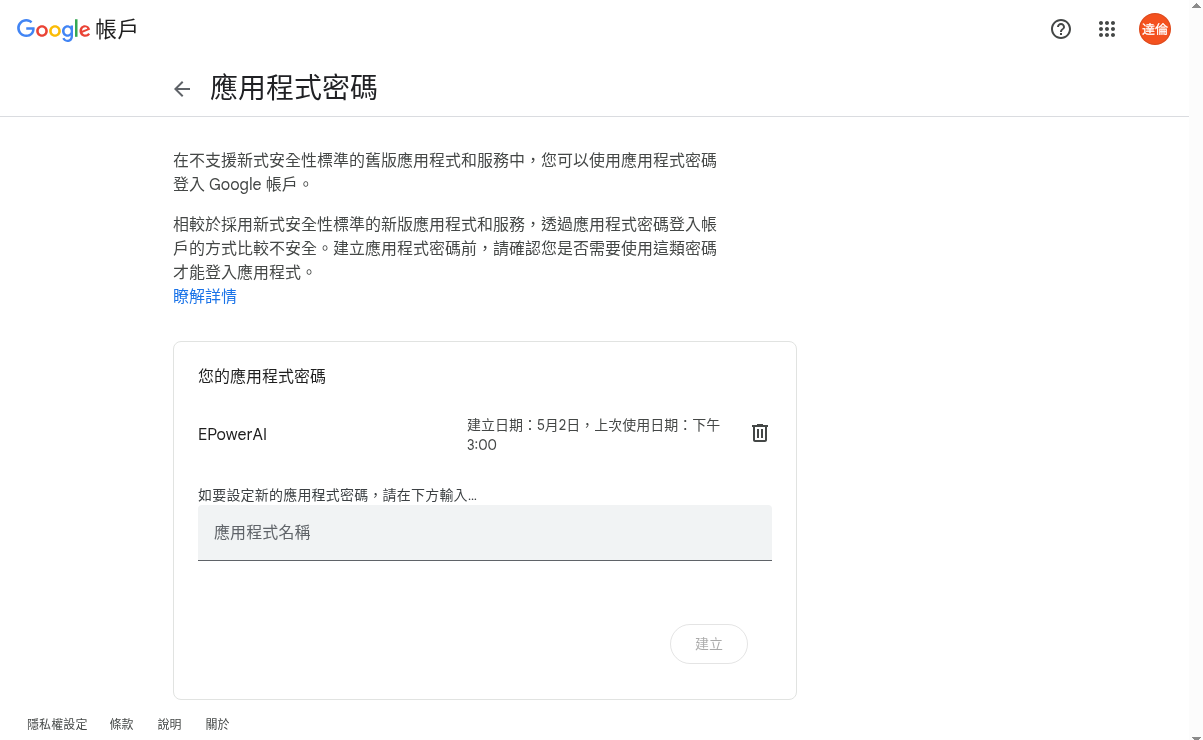Open the 關於 footer link
Screen dimensions: 1203x740
tap(217, 724)
